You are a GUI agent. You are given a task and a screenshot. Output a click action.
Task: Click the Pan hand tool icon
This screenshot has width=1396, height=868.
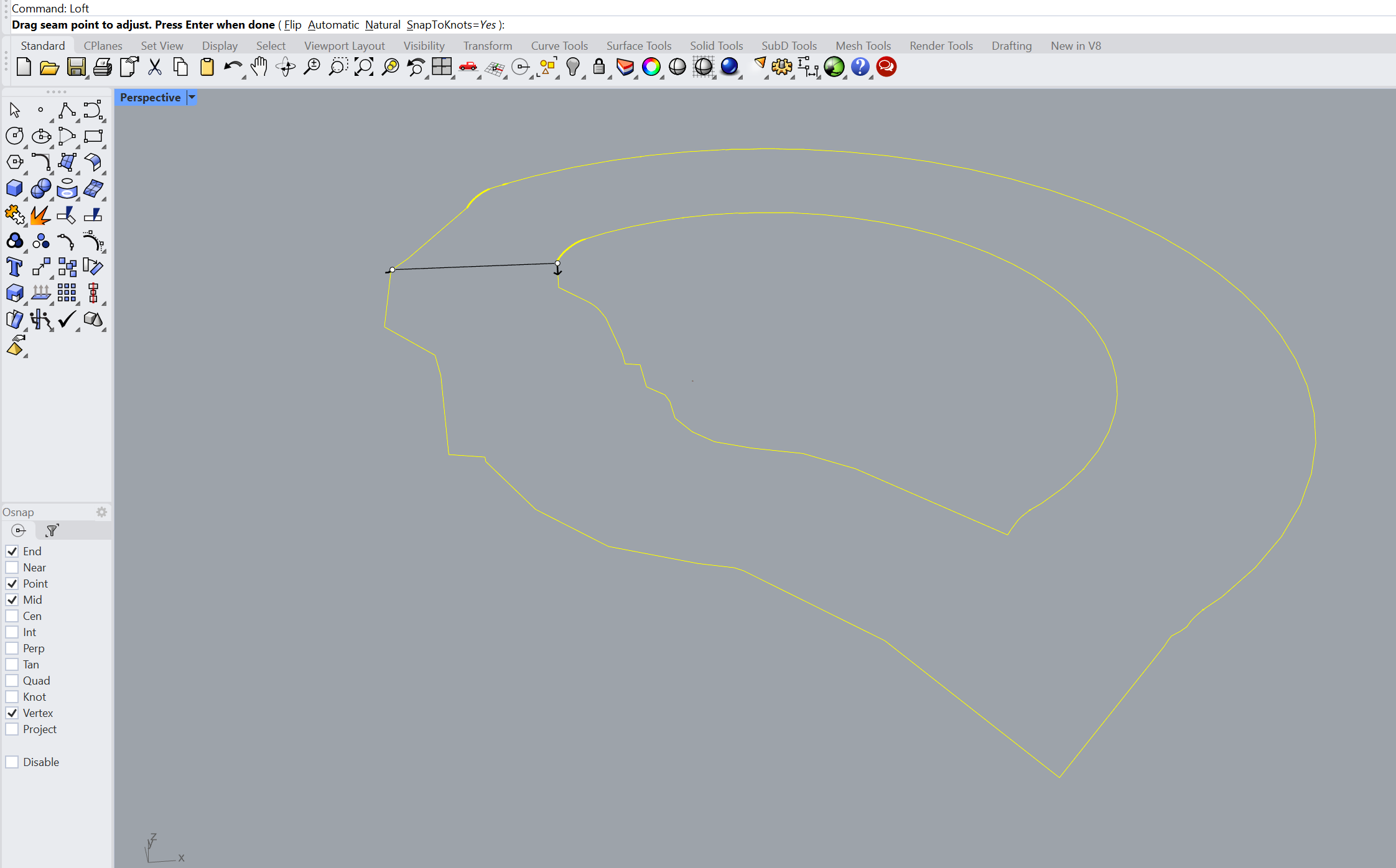pos(259,67)
